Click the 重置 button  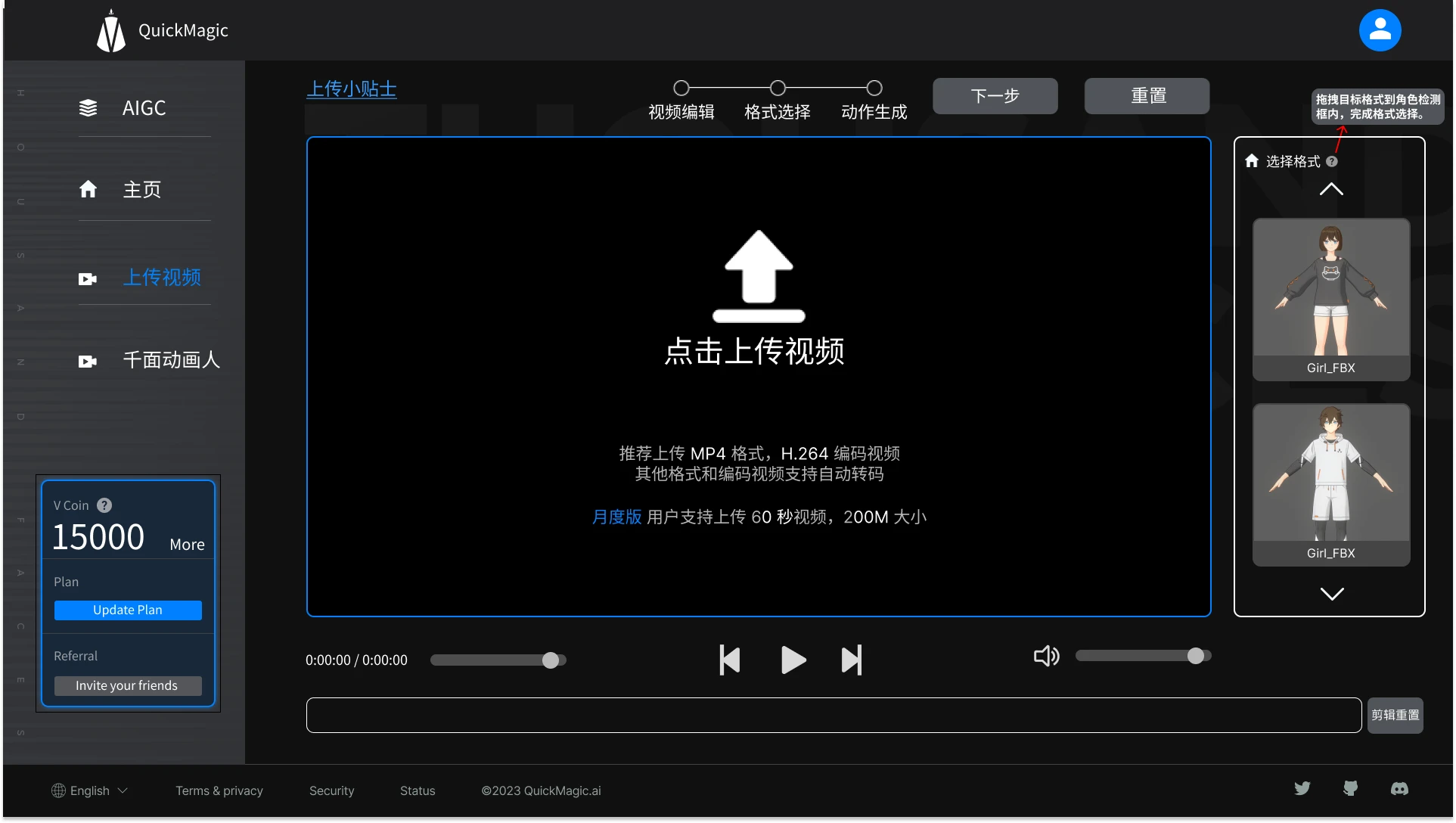coord(1147,96)
